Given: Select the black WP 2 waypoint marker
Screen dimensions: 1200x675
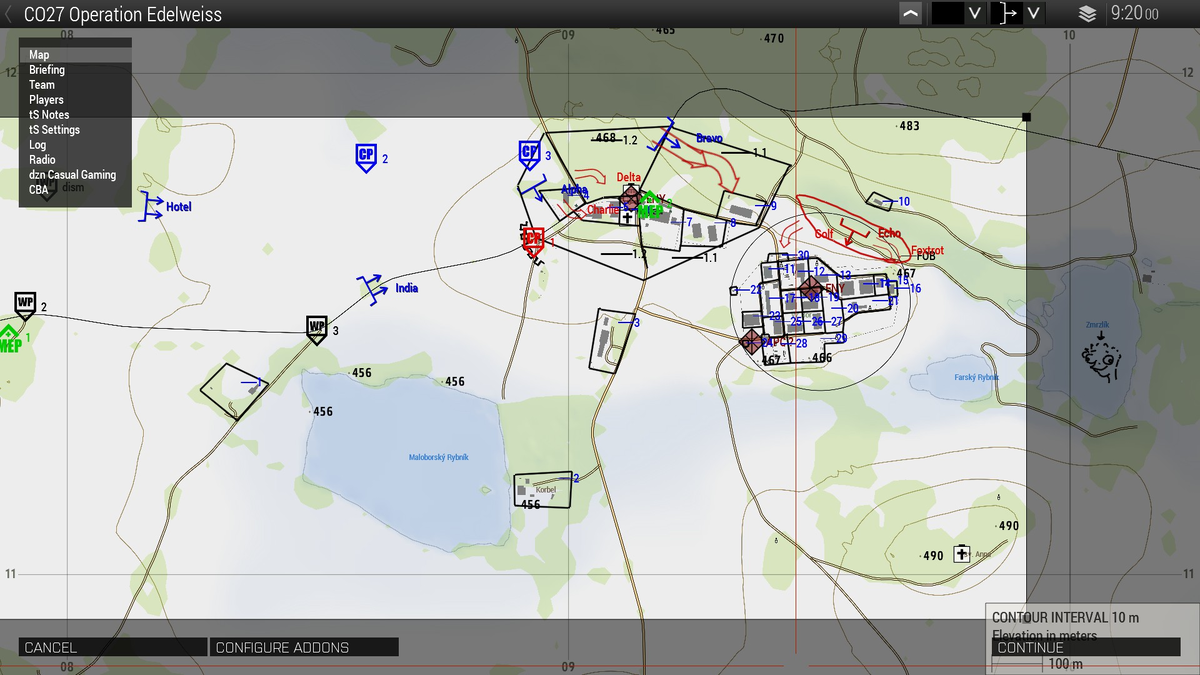Looking at the screenshot, I should [x=25, y=305].
